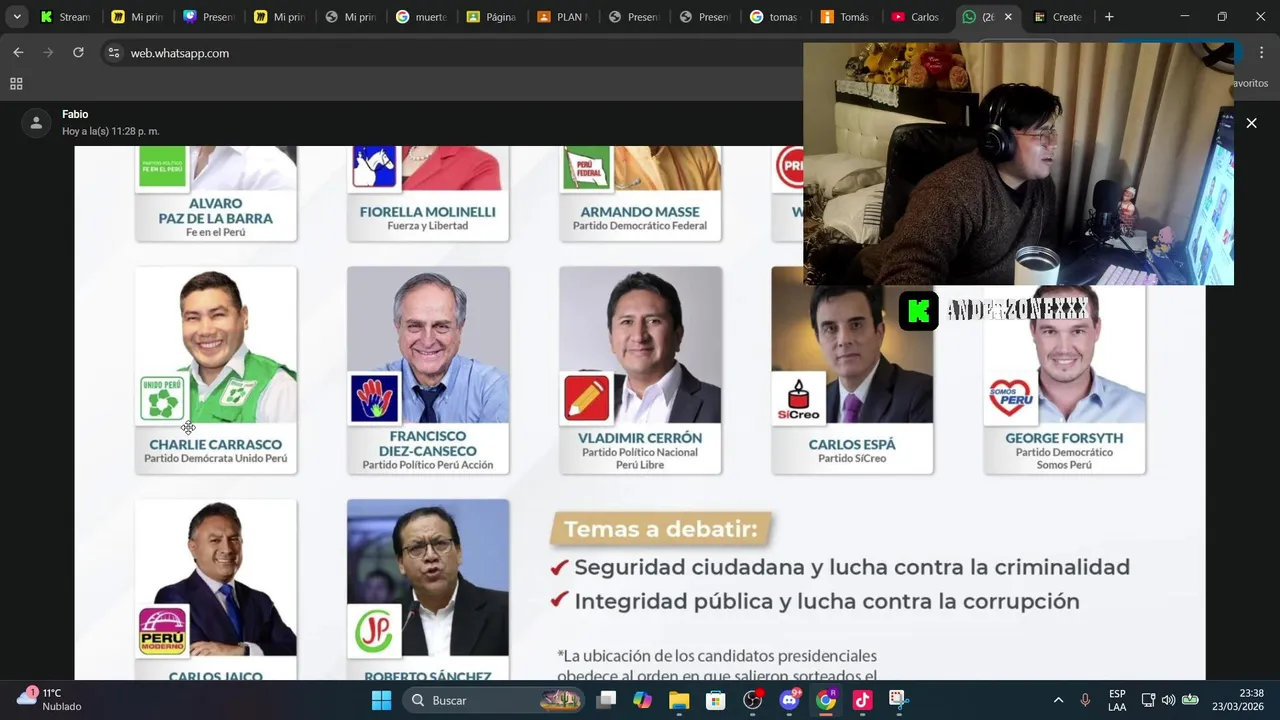Click the 'FIORELLA MOLINELLI' name text
This screenshot has width=1280, height=720.
tap(427, 212)
